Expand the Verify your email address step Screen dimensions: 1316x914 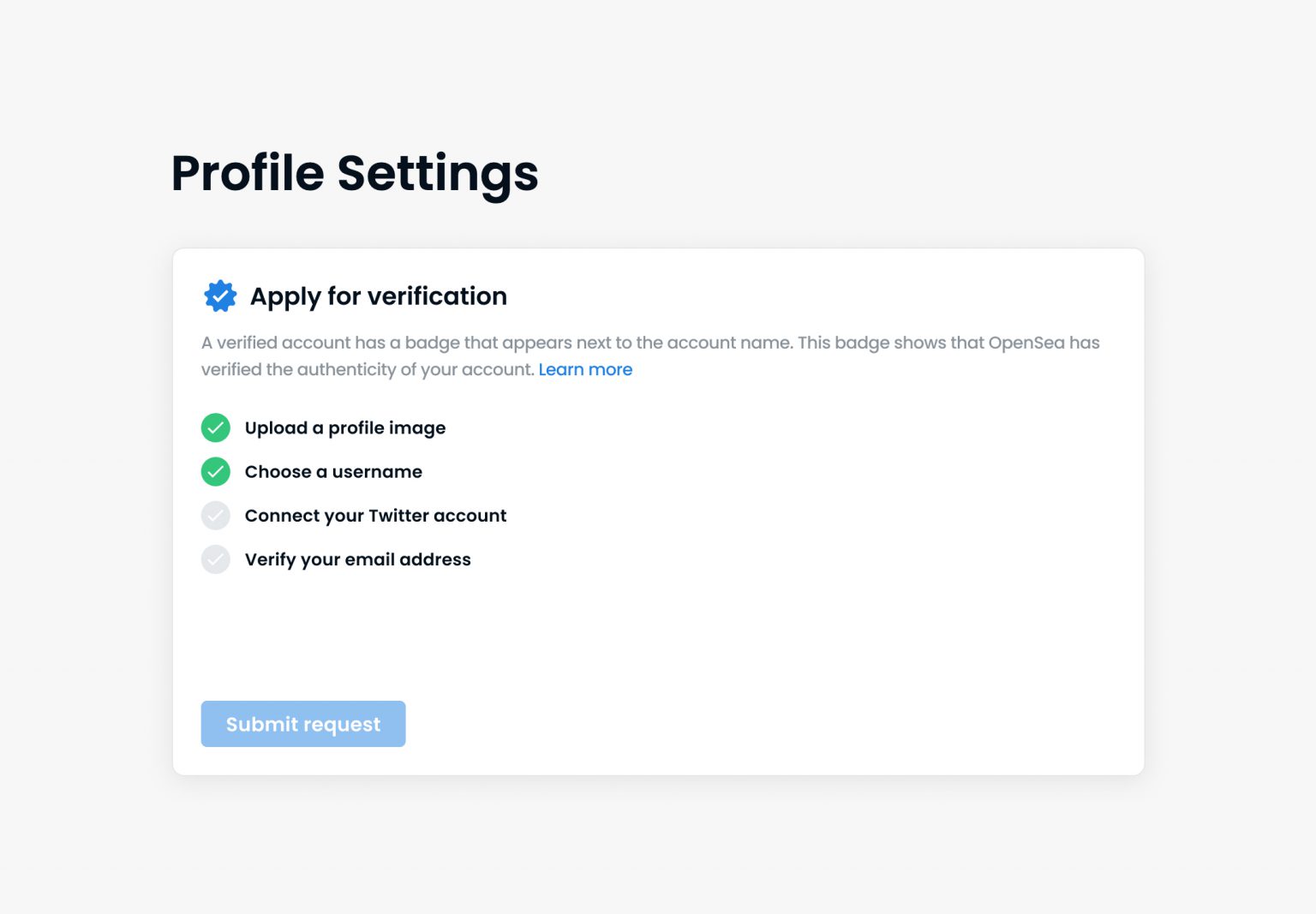click(x=357, y=559)
